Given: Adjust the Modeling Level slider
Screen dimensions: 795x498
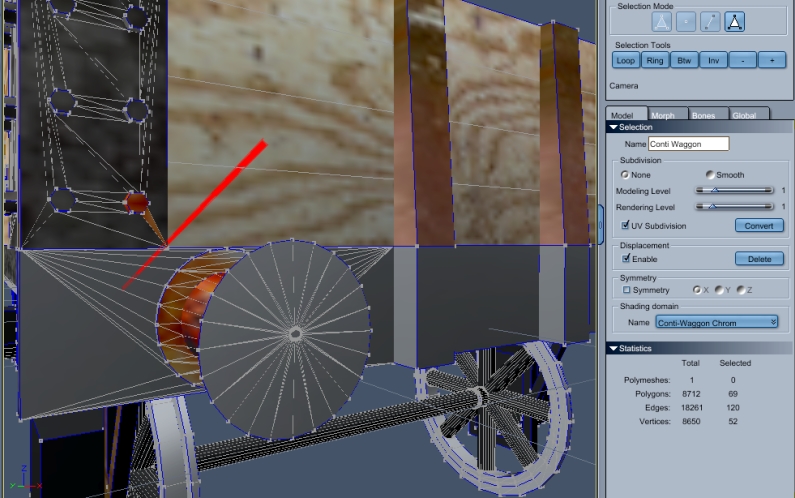Looking at the screenshot, I should pyautogui.click(x=734, y=191).
